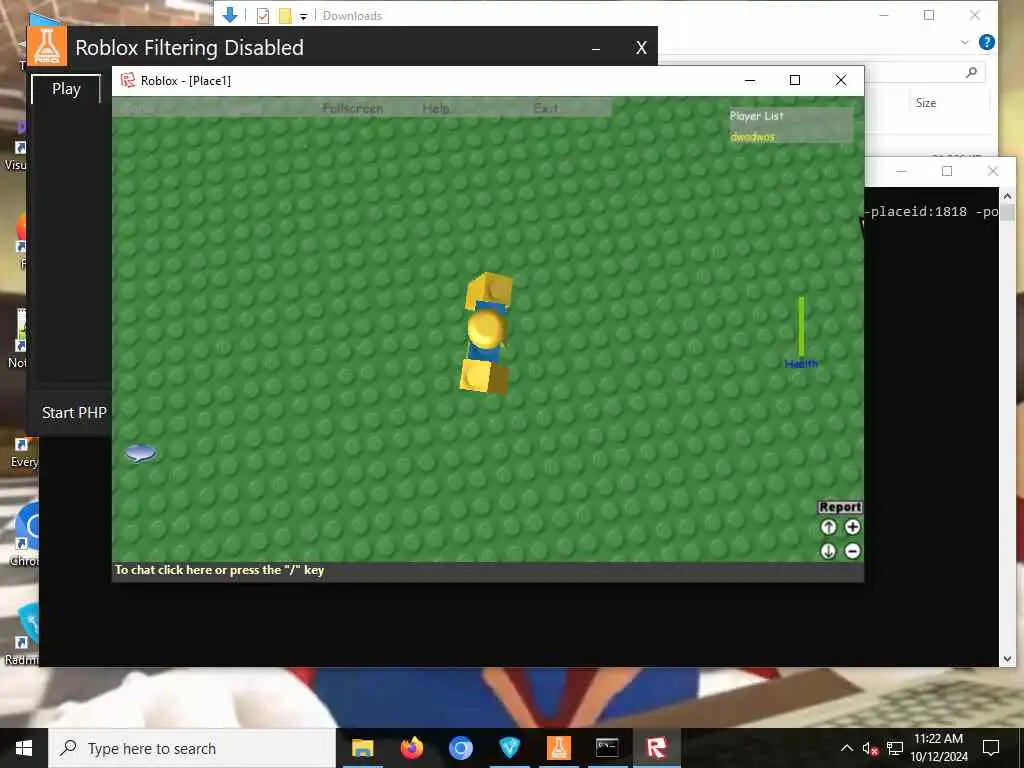Open Firefox from the taskbar
1024x768 pixels.
coord(411,748)
